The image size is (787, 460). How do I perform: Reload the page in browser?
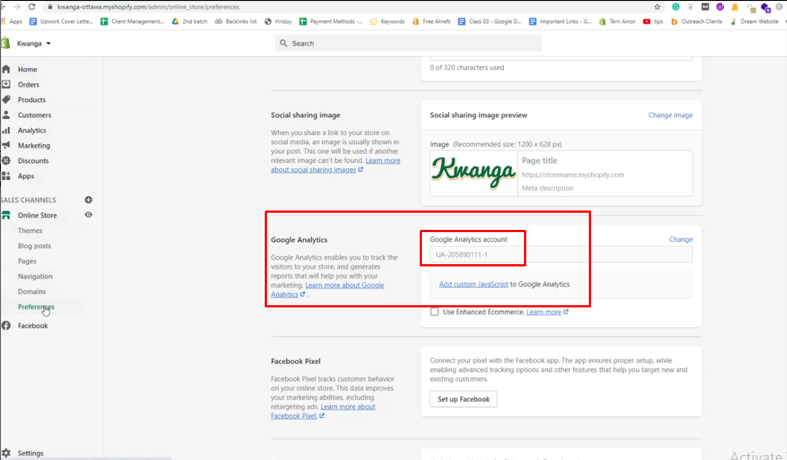(x=32, y=7)
